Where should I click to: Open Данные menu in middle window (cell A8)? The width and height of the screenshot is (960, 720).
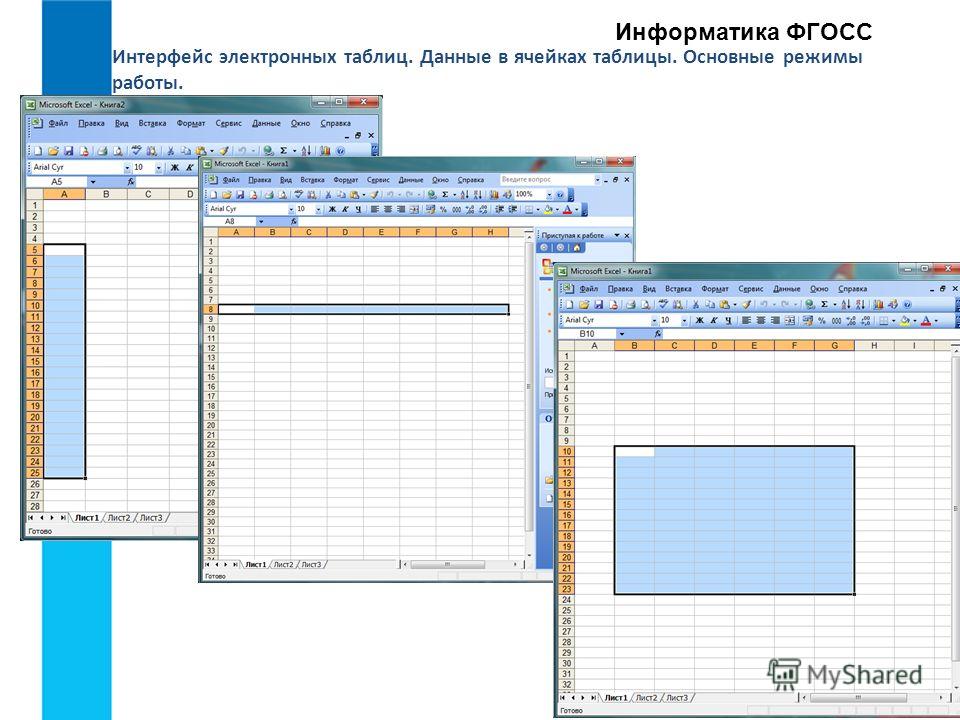point(411,180)
